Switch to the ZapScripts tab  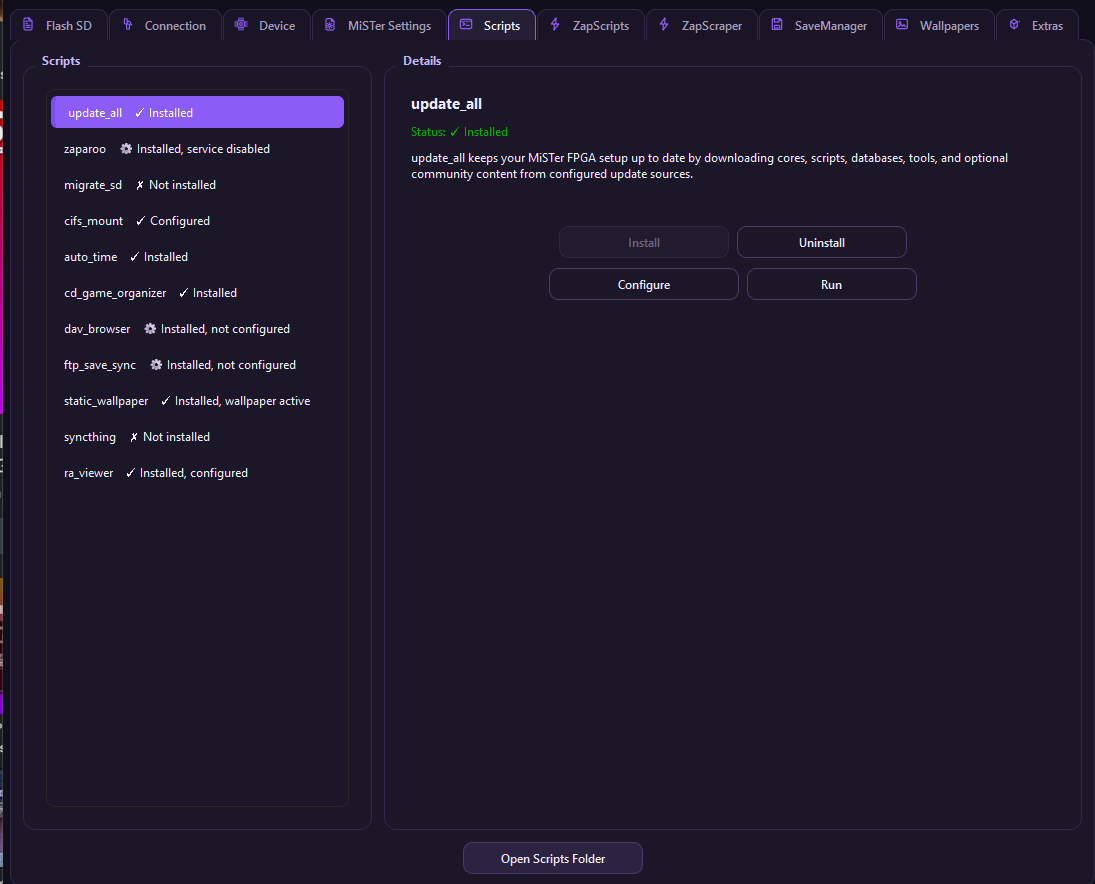coord(591,25)
